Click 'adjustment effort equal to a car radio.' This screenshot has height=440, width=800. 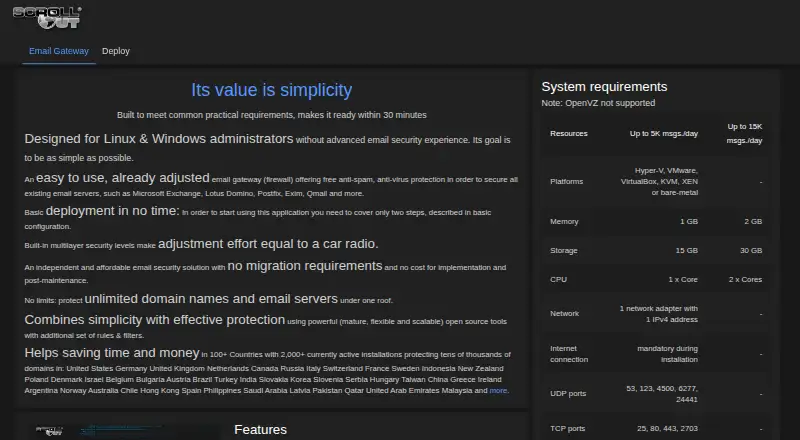[268, 244]
